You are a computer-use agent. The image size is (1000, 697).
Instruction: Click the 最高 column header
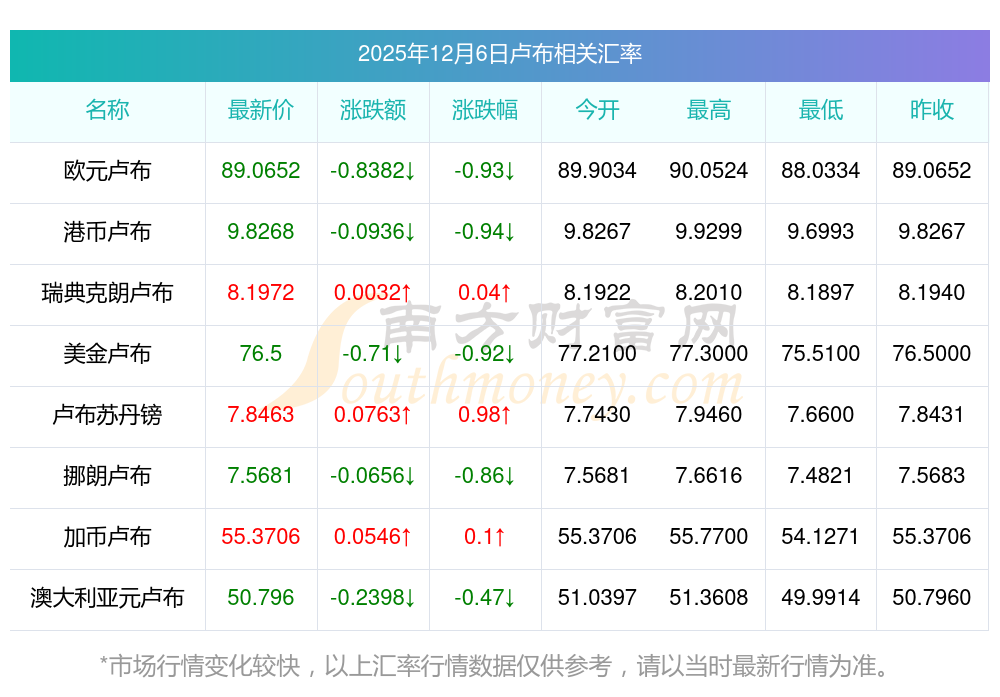(709, 110)
